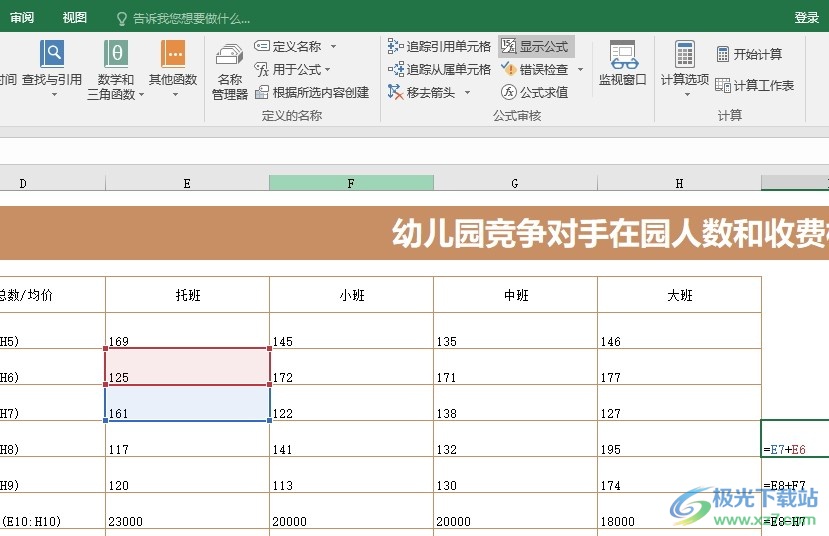This screenshot has width=829, height=536.
Task: Click the 总数/均价 header cell
Action: 53,294
